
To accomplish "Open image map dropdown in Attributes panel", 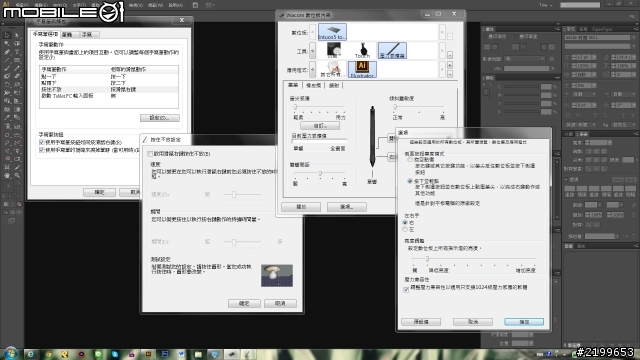I will [x=524, y=59].
